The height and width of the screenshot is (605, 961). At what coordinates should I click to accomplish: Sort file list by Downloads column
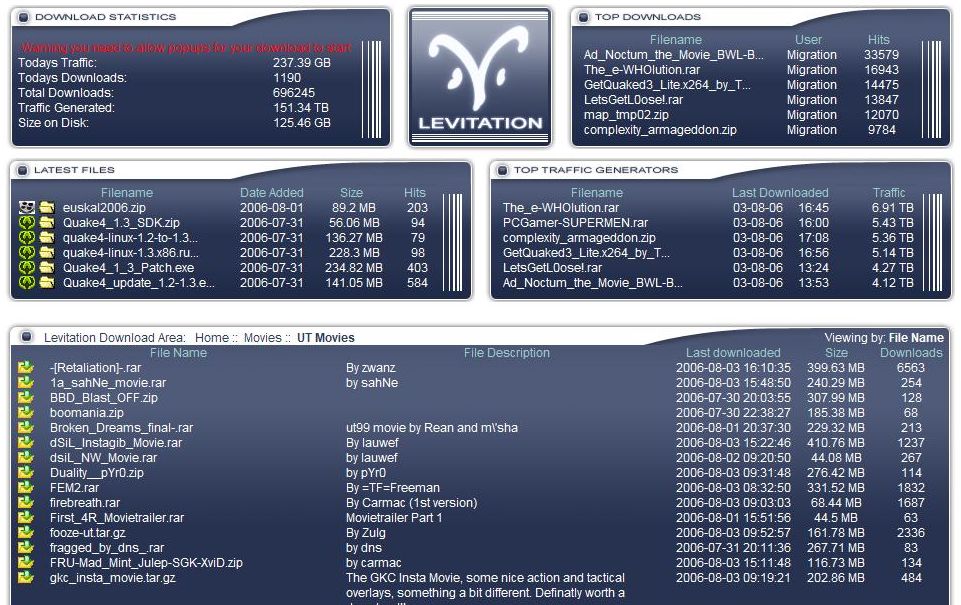tap(910, 353)
